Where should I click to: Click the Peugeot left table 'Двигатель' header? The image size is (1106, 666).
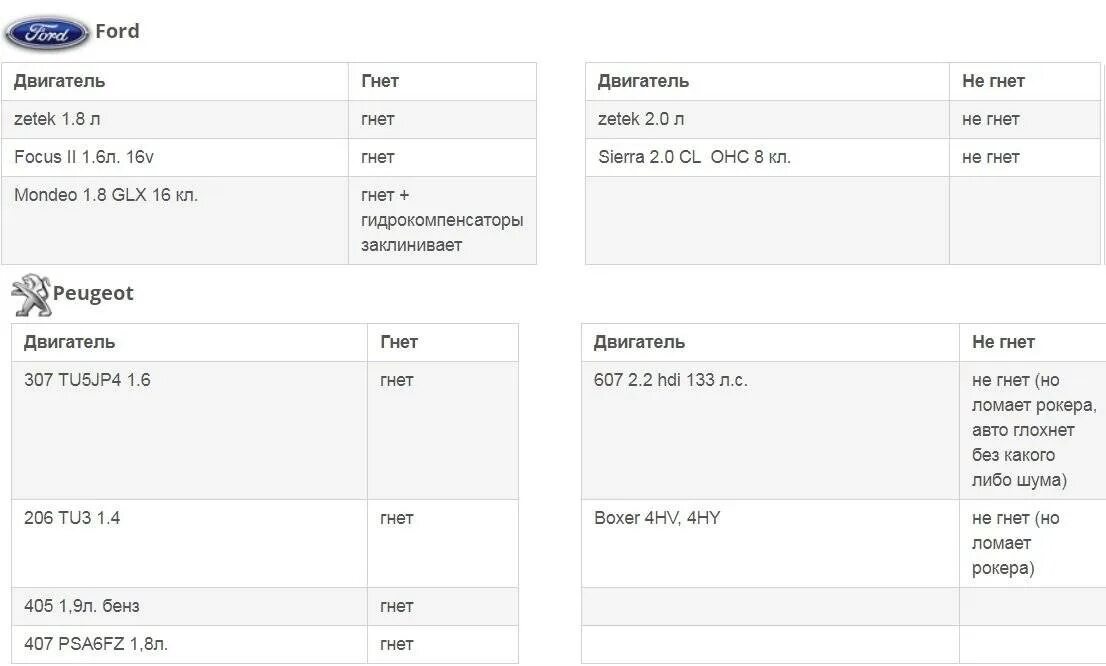(189, 342)
